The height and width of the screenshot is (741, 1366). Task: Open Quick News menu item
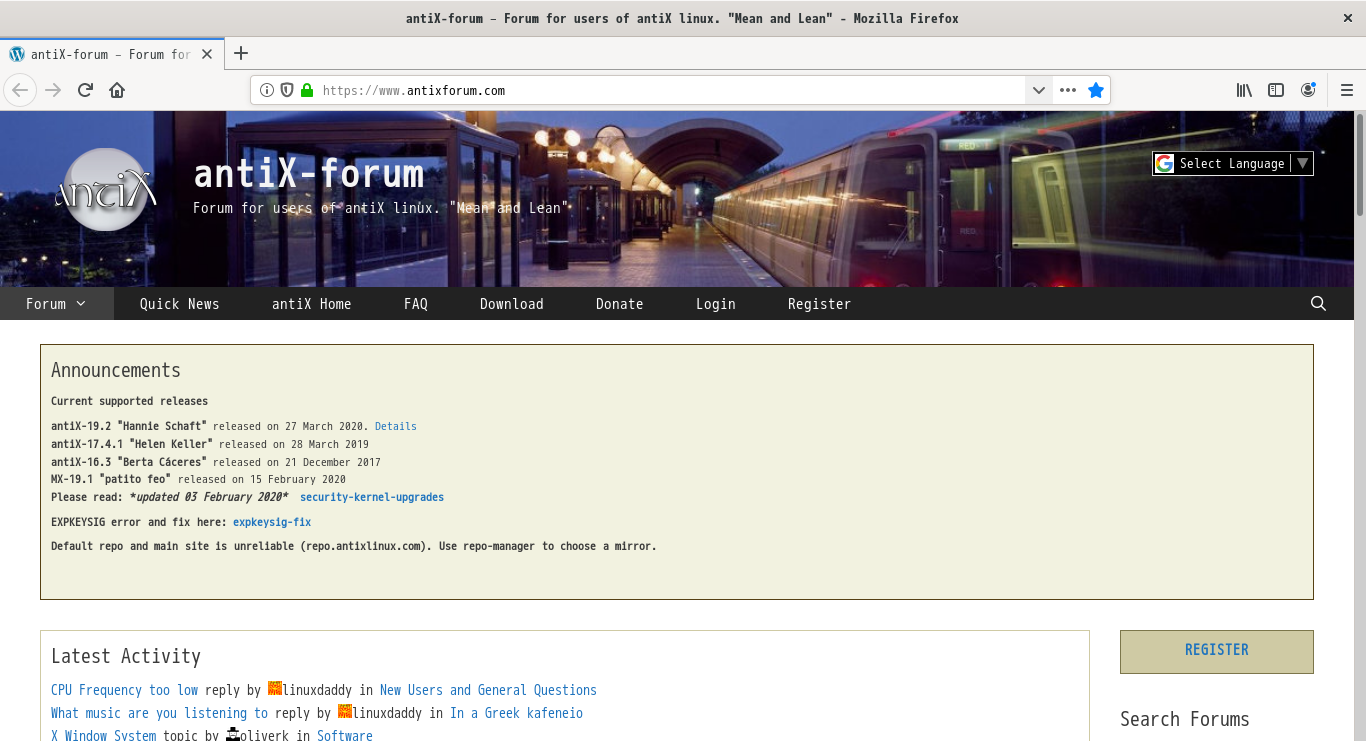pyautogui.click(x=179, y=304)
